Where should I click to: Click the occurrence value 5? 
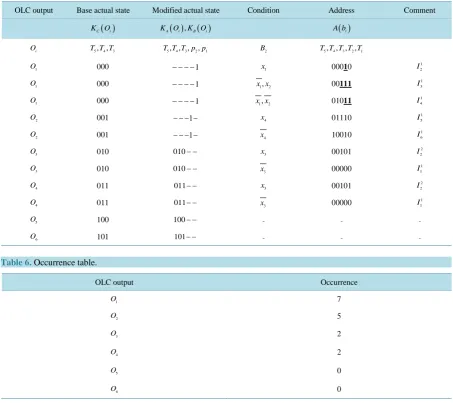click(x=339, y=316)
